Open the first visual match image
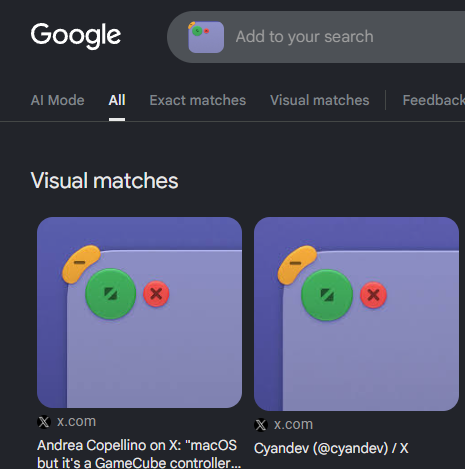 click(x=139, y=312)
